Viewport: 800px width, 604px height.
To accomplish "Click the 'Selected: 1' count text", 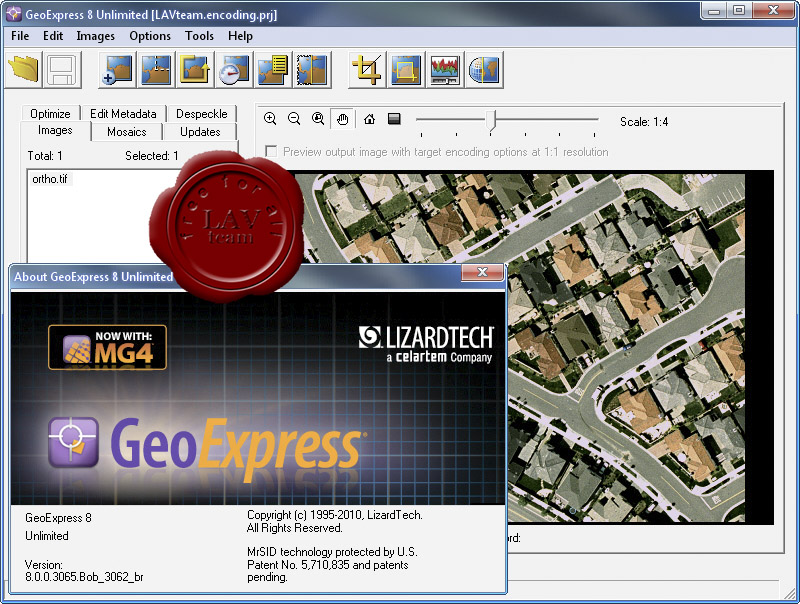I will click(152, 156).
